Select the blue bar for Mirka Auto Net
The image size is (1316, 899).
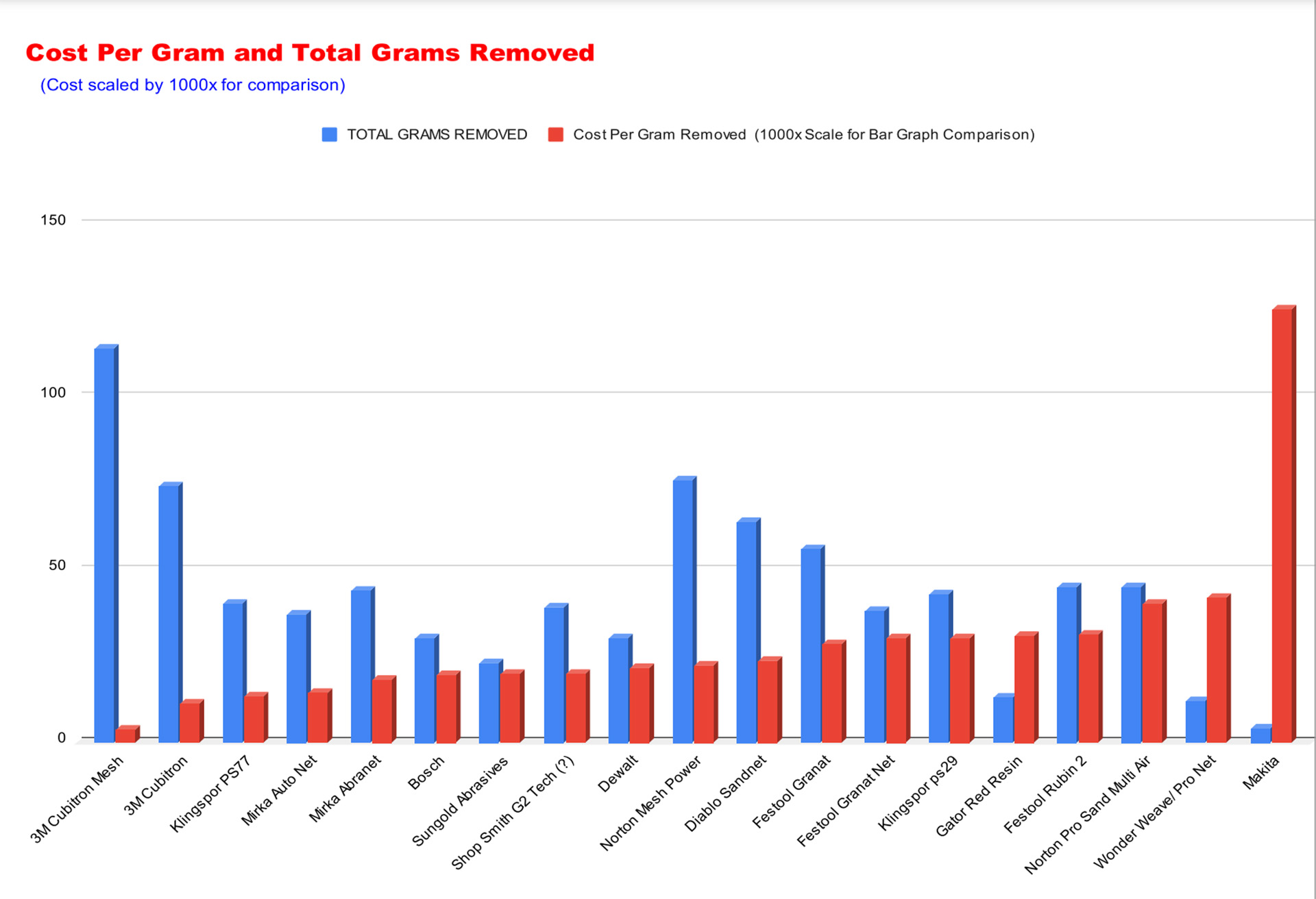(299, 677)
